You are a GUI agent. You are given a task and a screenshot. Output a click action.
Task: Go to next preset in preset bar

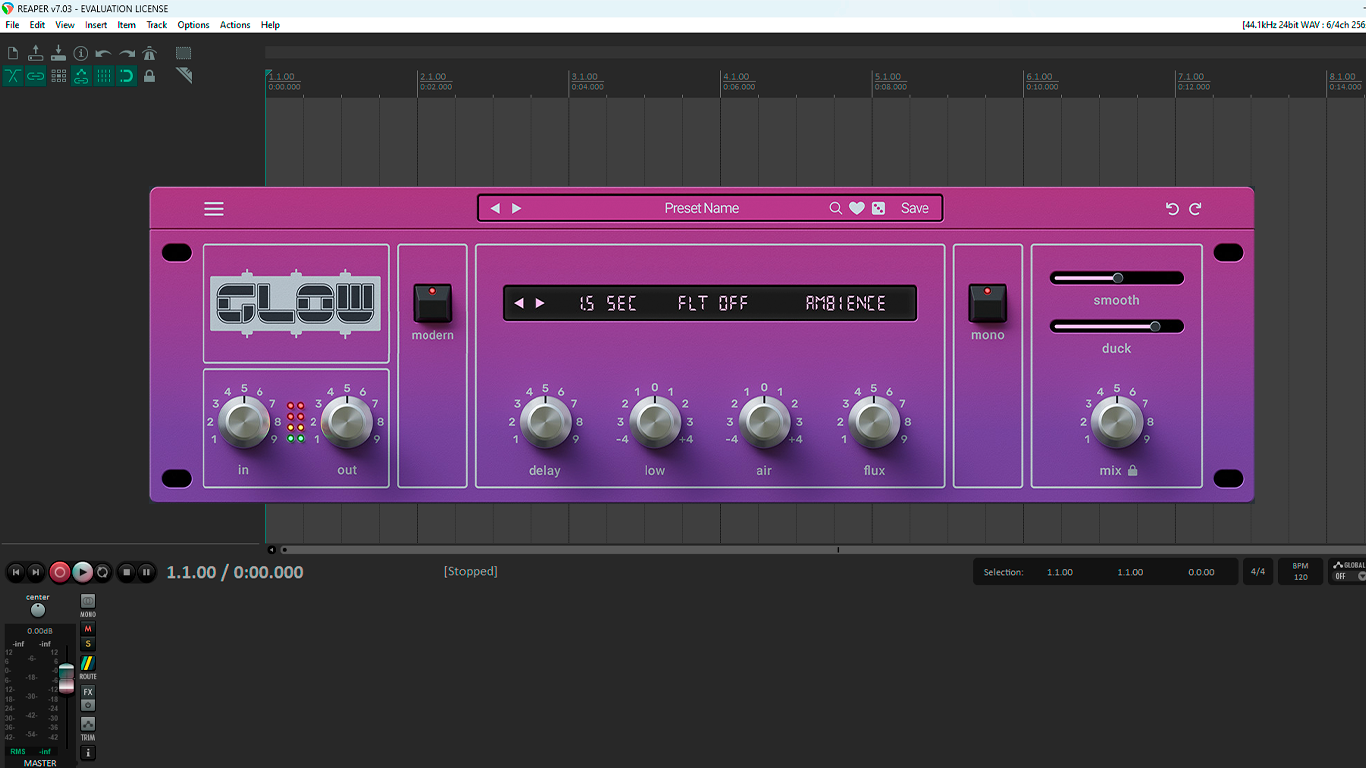pos(517,208)
